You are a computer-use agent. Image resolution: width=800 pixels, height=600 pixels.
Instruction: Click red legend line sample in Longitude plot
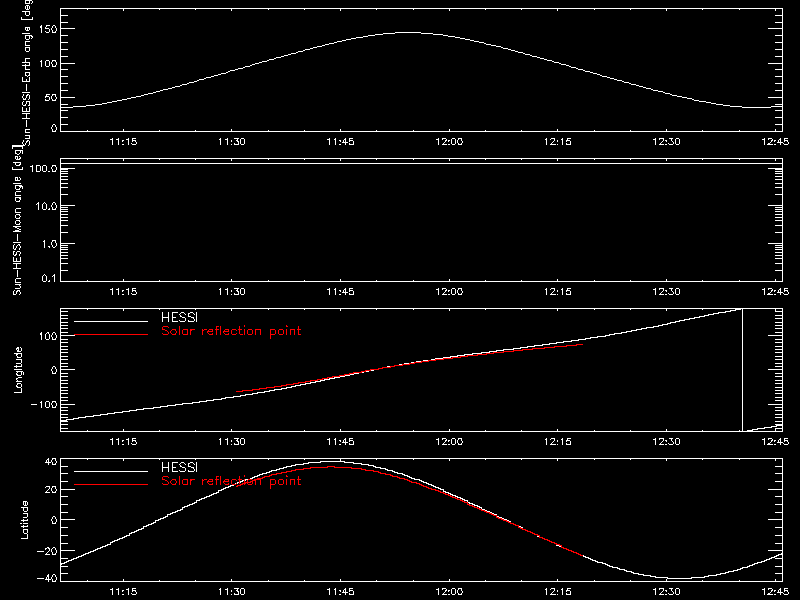tap(111, 335)
